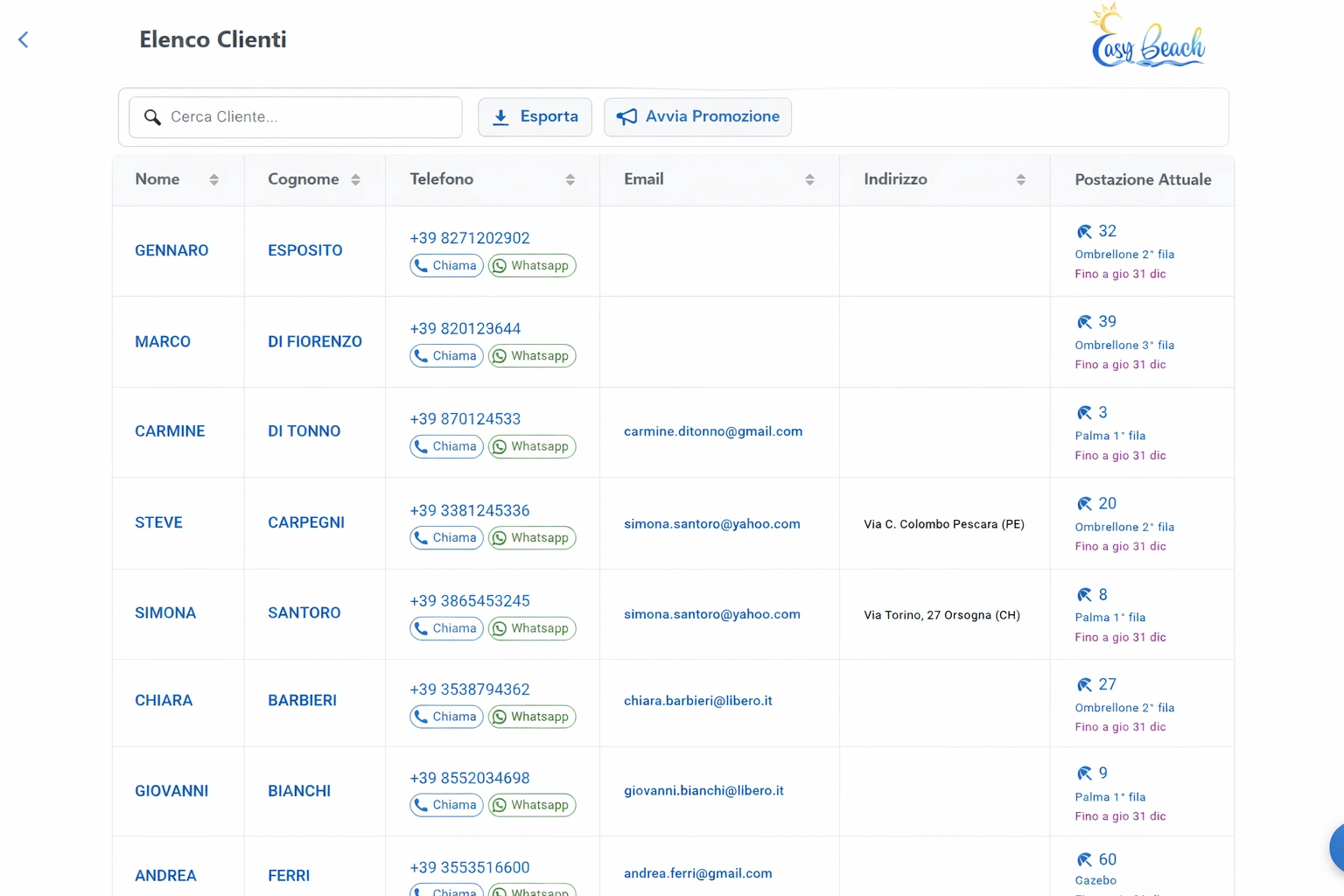The height and width of the screenshot is (896, 1344).
Task: Click the search magnifier icon
Action: 152,117
